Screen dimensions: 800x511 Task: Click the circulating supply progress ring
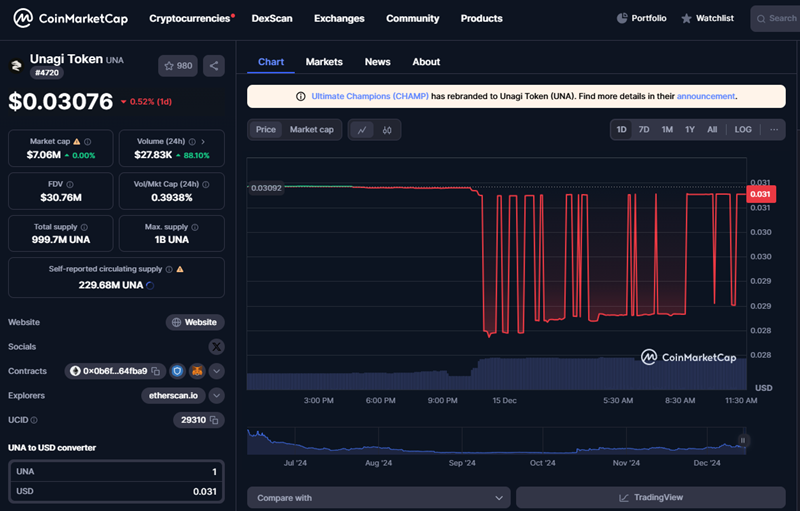150,286
